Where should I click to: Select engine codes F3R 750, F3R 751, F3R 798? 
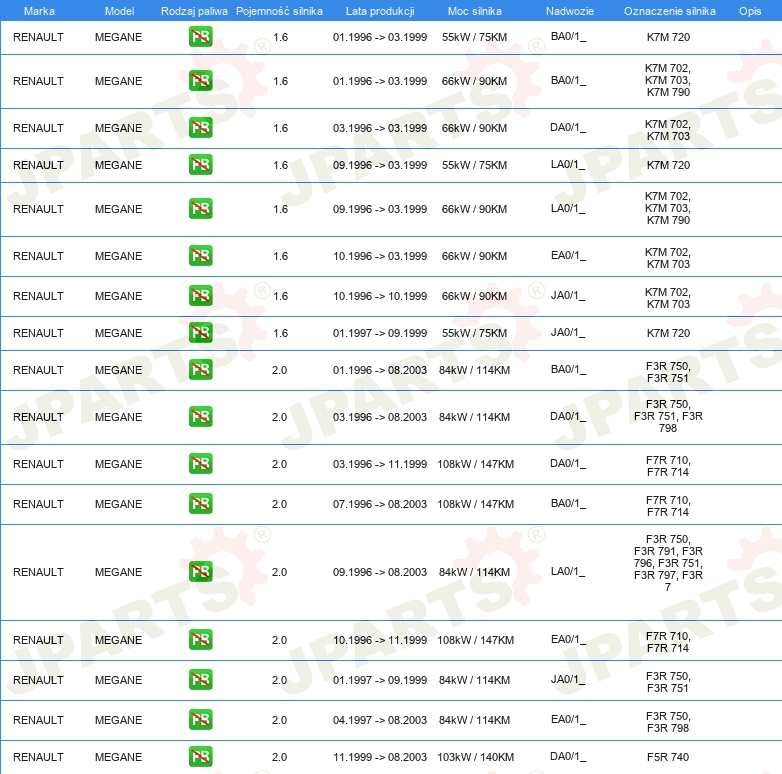click(x=668, y=416)
